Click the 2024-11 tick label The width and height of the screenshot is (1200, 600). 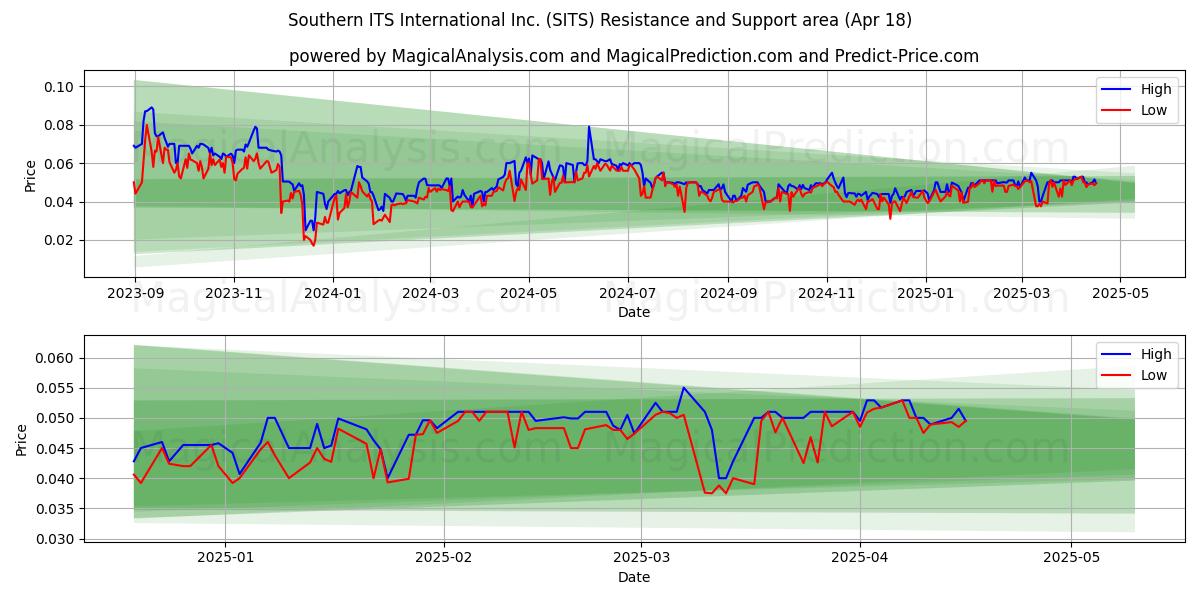826,293
